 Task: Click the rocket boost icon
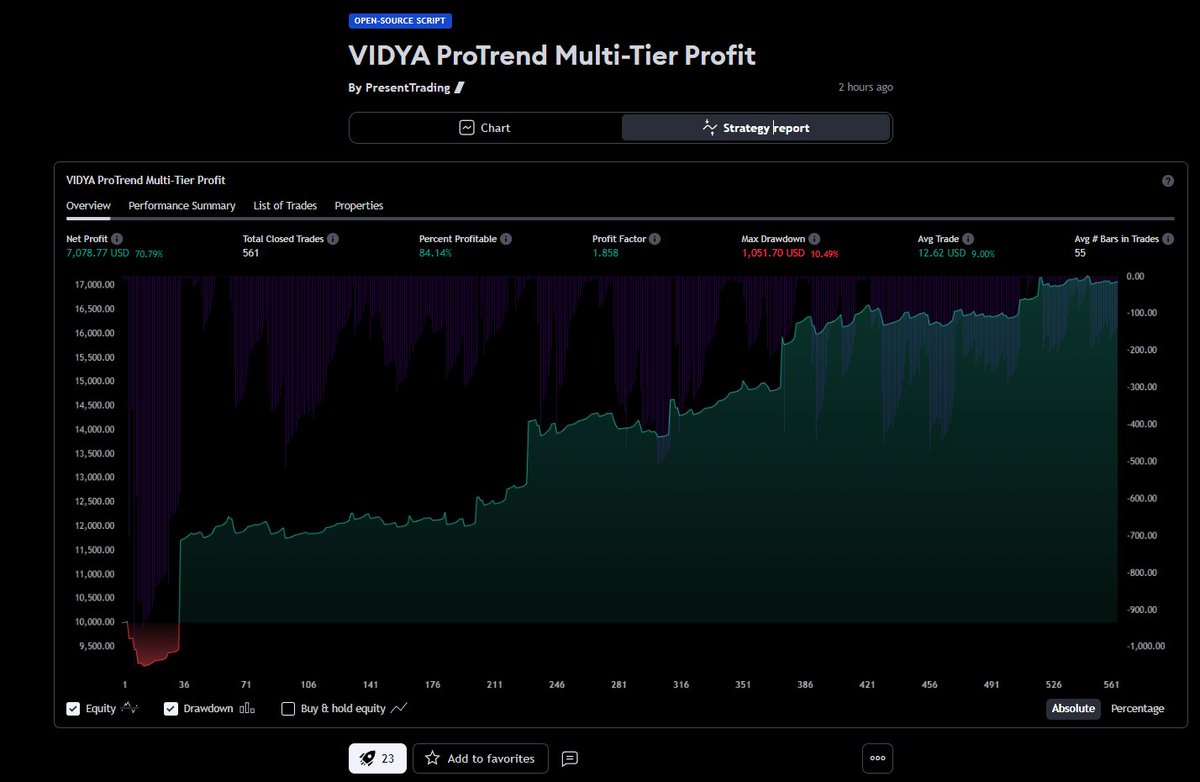click(x=366, y=759)
